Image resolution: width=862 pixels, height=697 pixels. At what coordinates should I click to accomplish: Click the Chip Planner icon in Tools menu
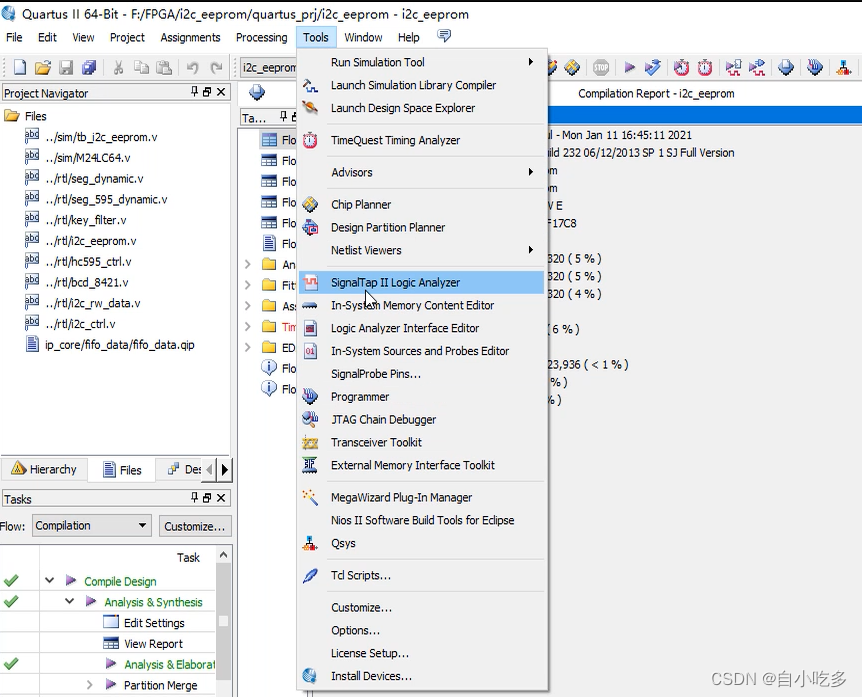tap(310, 204)
